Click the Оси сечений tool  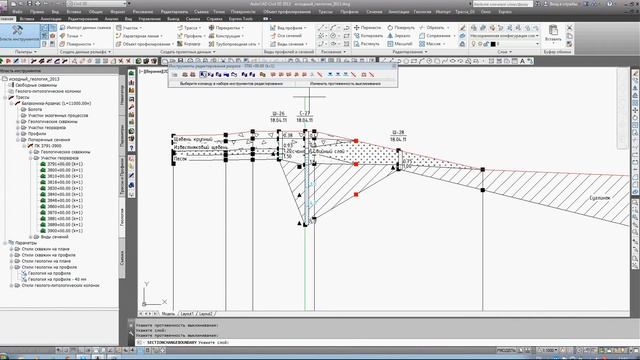pyautogui.click(x=285, y=36)
